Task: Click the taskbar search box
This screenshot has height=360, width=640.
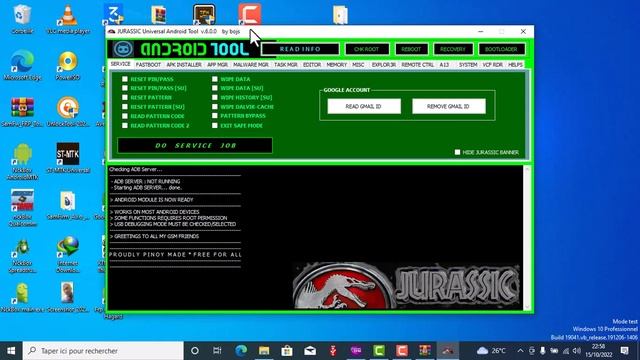Action: pos(103,351)
